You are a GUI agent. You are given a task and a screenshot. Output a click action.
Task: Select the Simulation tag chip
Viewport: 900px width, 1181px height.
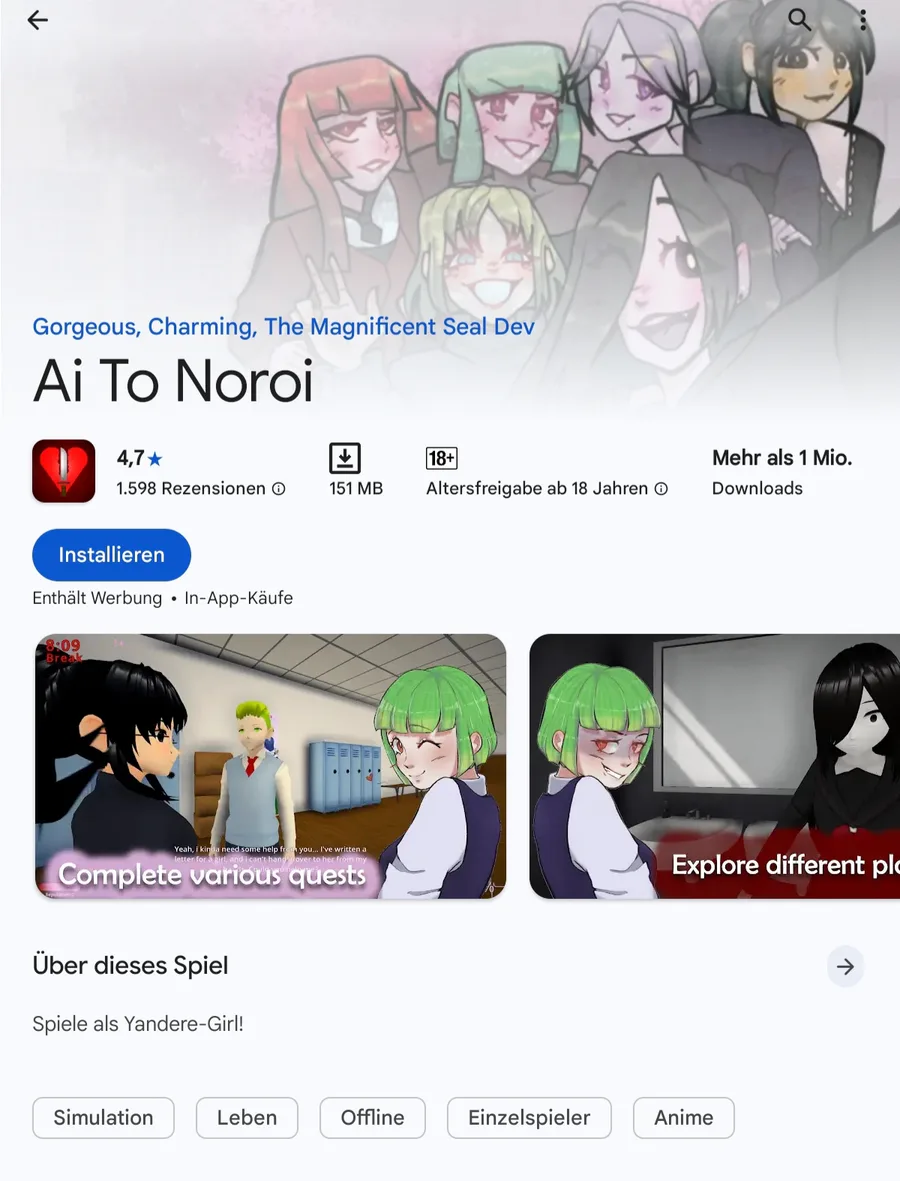click(103, 1118)
